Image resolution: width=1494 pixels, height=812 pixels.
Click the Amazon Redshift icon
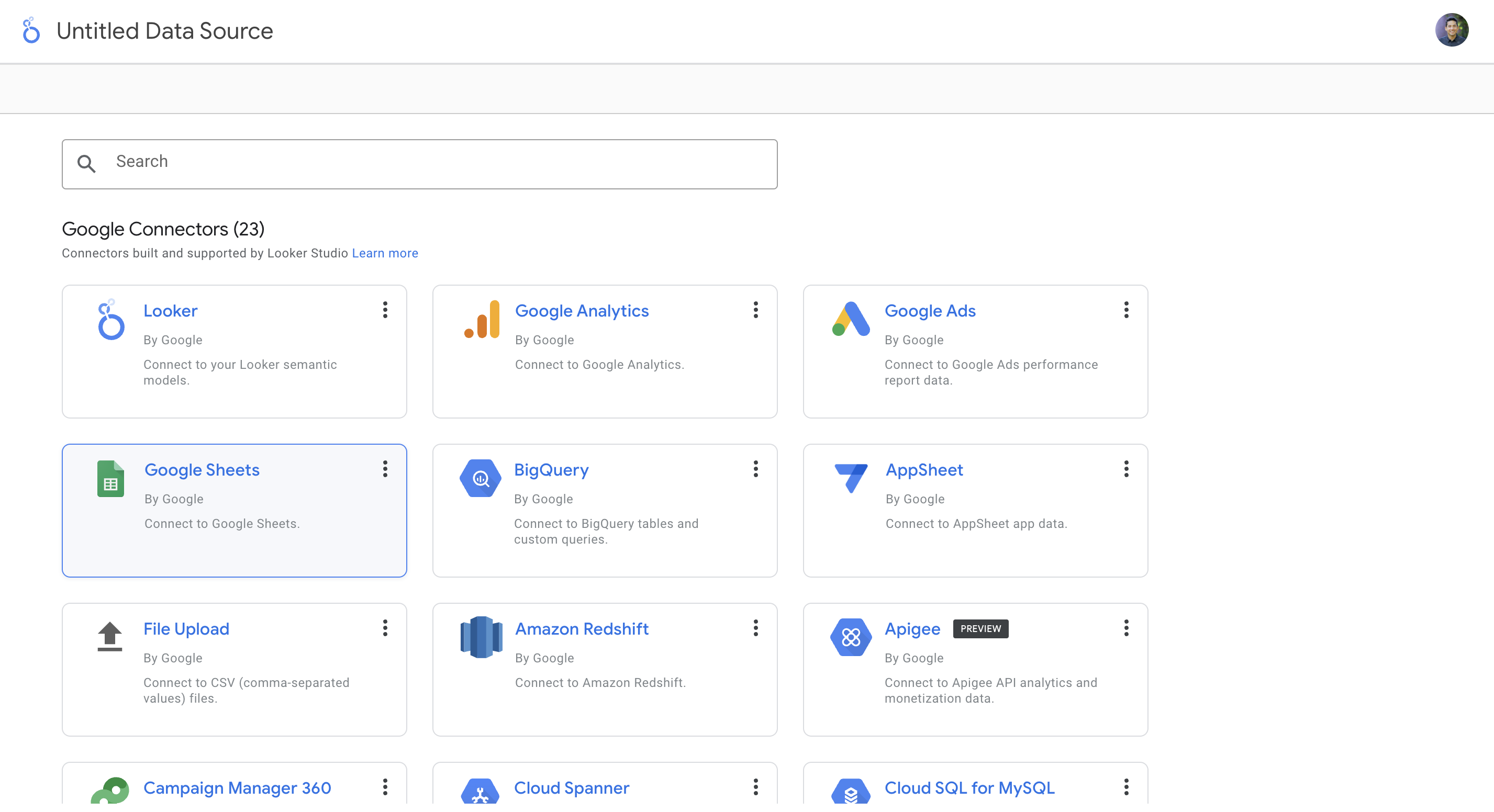coord(482,637)
